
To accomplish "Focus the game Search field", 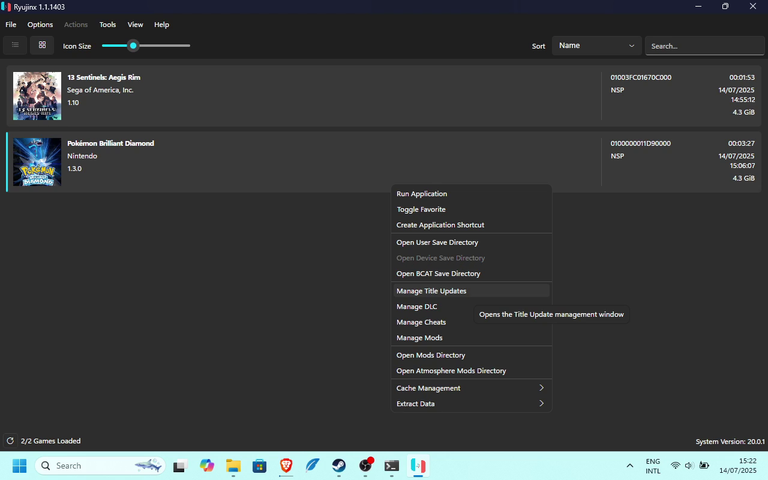I will (704, 46).
